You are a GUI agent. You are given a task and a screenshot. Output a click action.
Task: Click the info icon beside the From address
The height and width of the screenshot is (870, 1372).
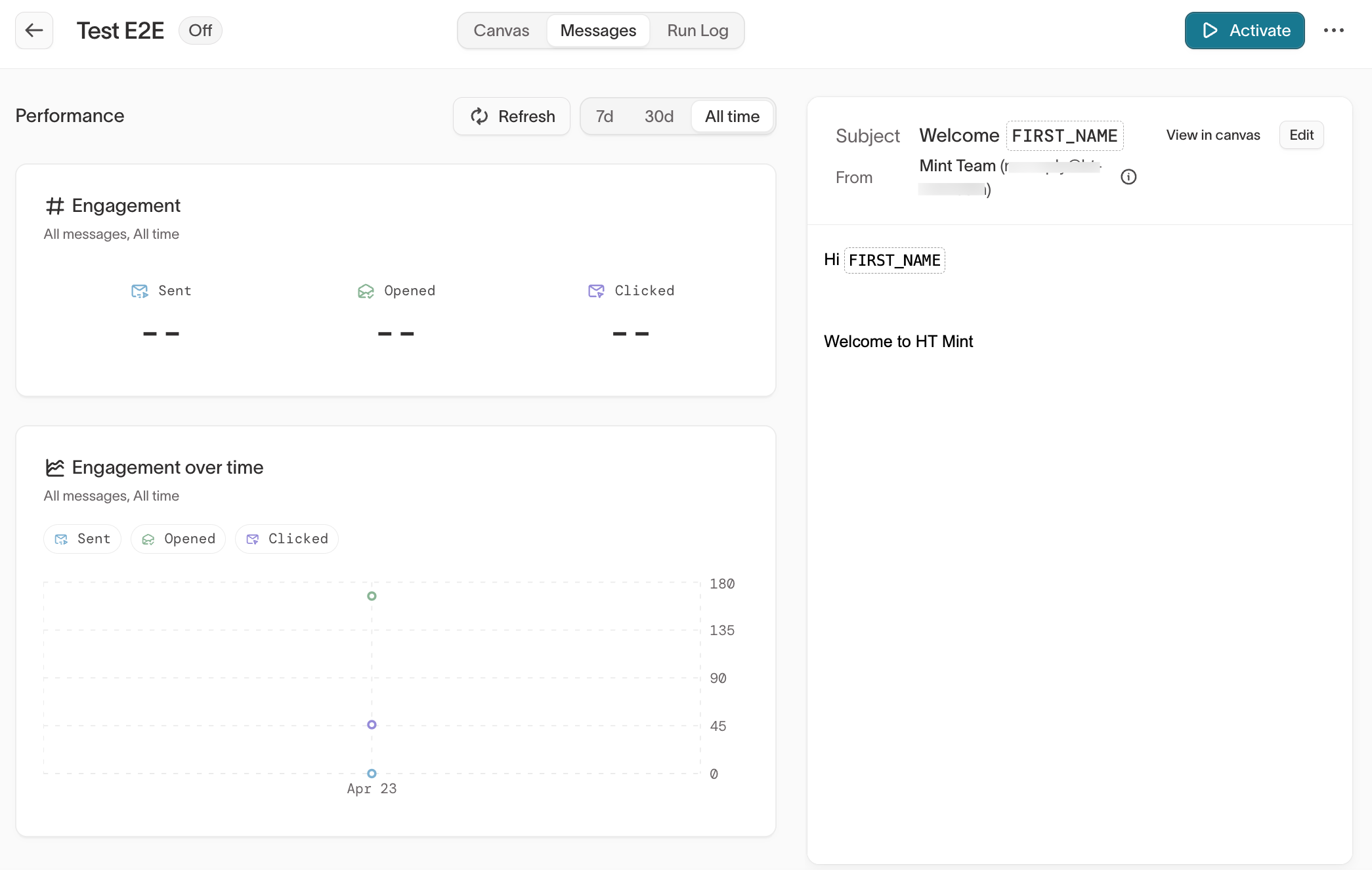tap(1128, 177)
